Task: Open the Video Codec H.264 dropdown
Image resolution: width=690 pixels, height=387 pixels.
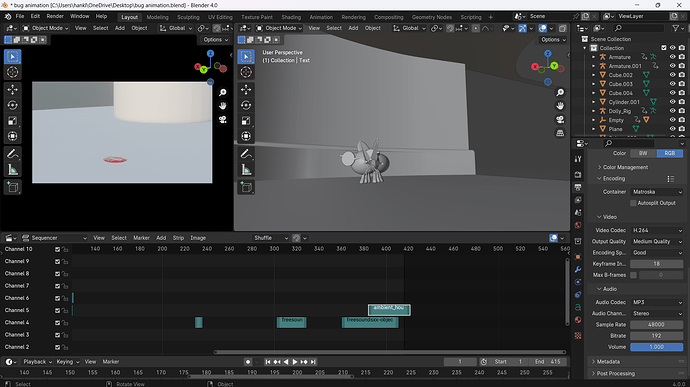Action: coord(657,230)
